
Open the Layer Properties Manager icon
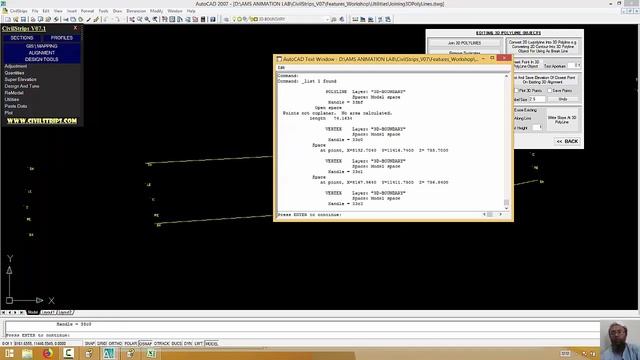(x=226, y=19)
